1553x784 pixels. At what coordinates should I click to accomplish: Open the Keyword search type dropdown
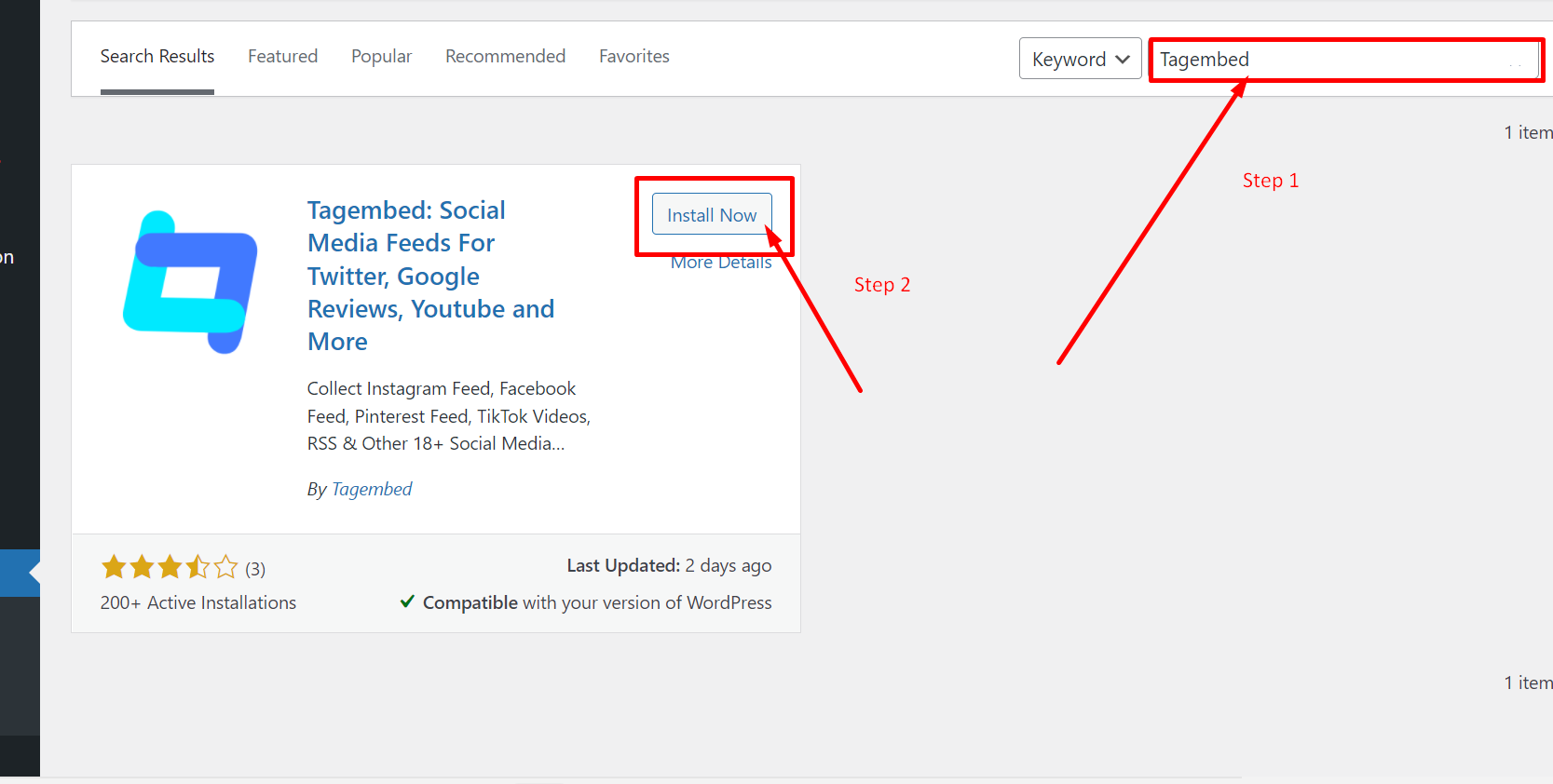click(1080, 59)
